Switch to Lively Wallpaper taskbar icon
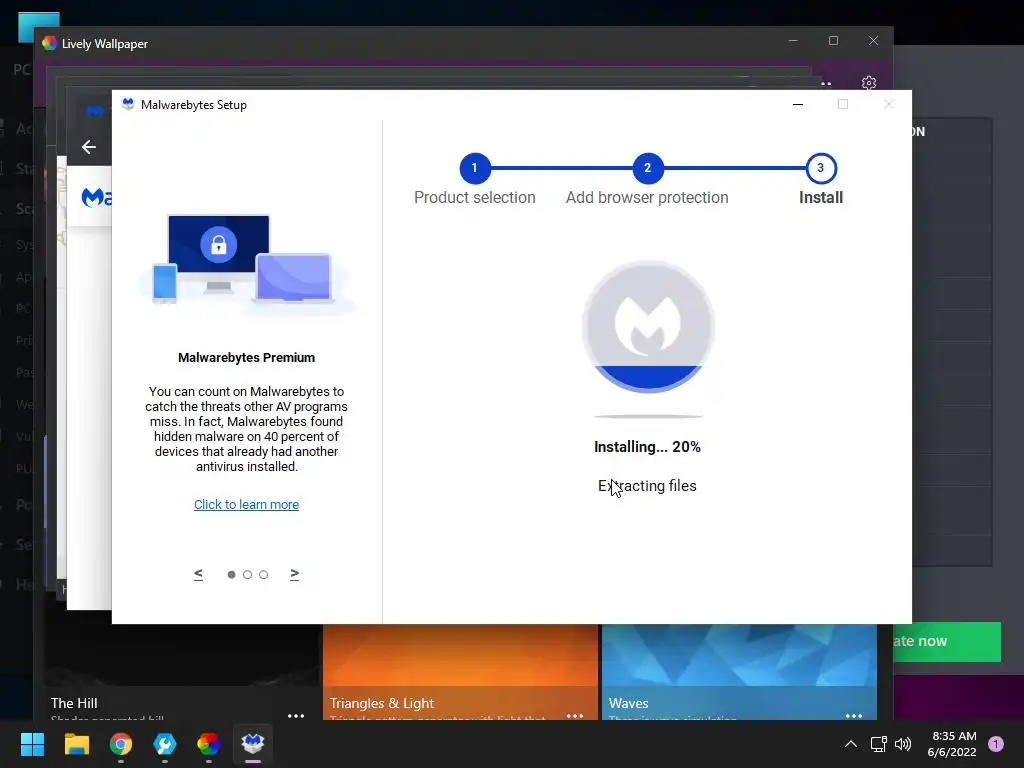 208,744
